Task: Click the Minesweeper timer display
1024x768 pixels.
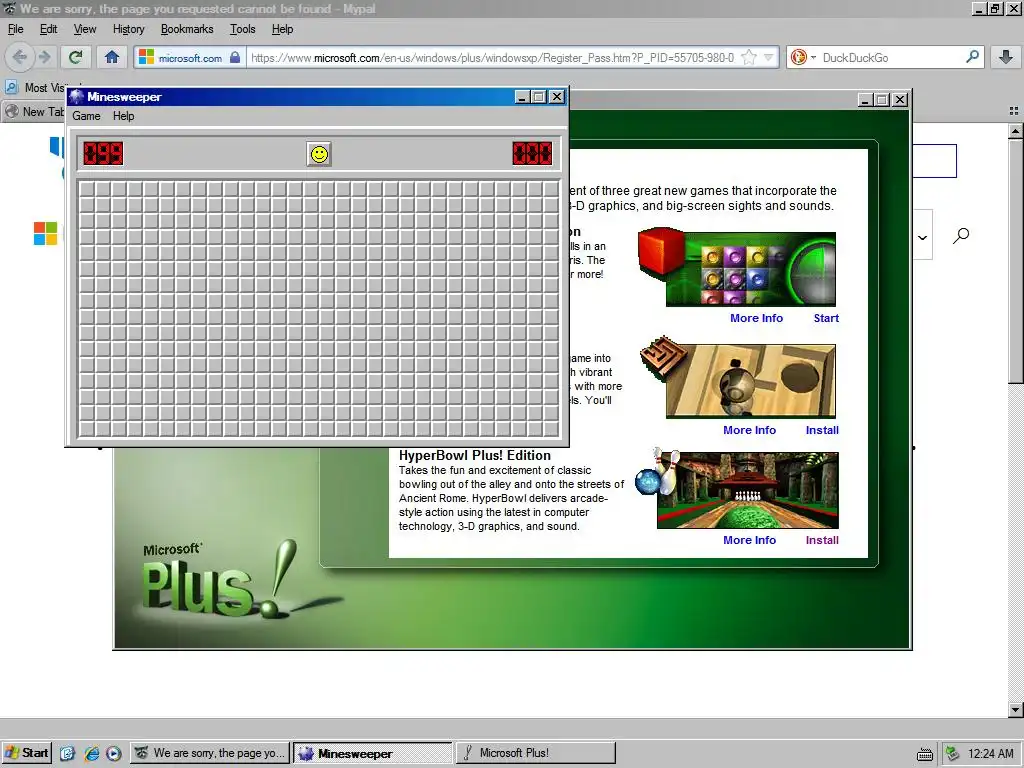Action: click(x=532, y=154)
